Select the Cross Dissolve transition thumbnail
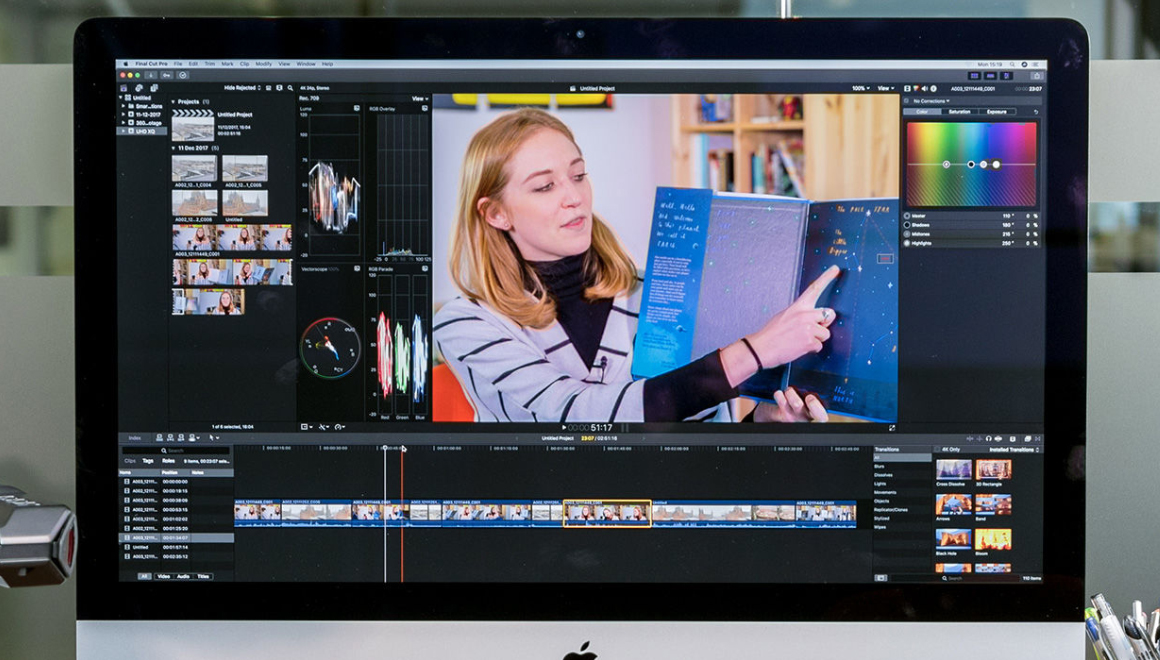Image resolution: width=1160 pixels, height=660 pixels. (x=954, y=470)
